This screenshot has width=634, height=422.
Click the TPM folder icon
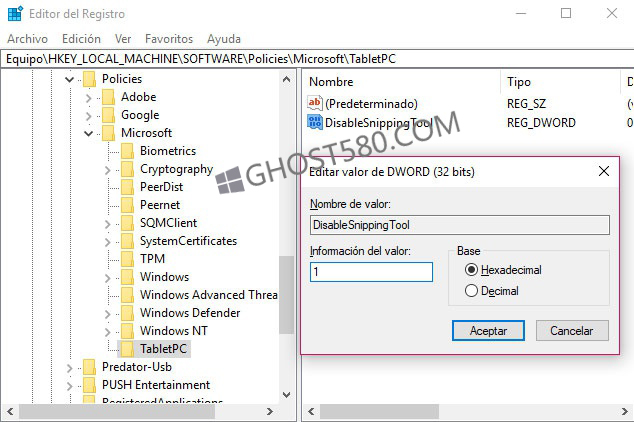[127, 259]
